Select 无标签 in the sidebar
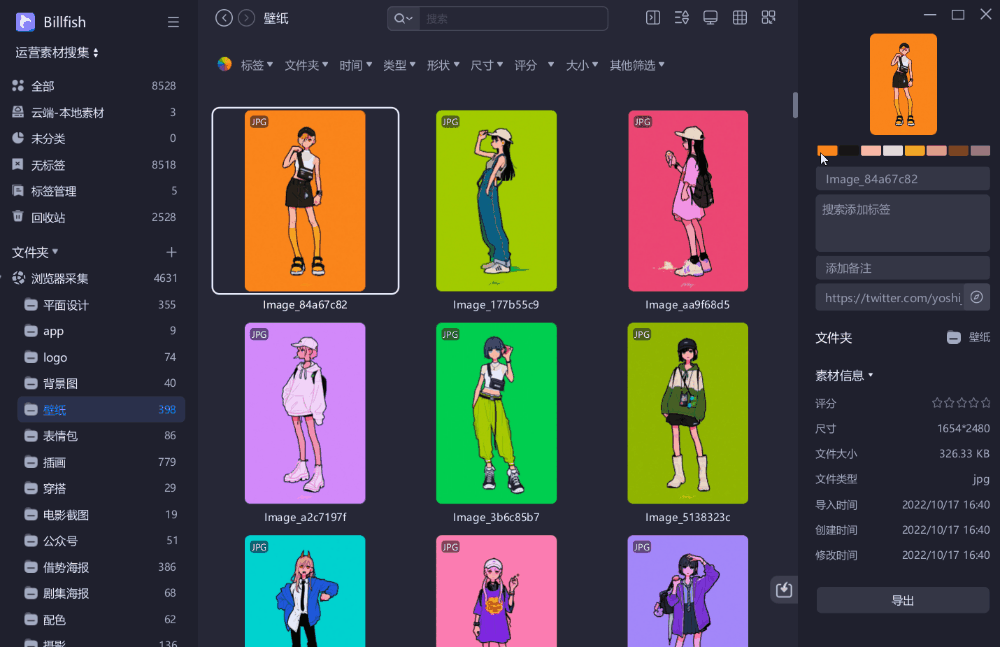This screenshot has width=1000, height=647. (x=94, y=165)
